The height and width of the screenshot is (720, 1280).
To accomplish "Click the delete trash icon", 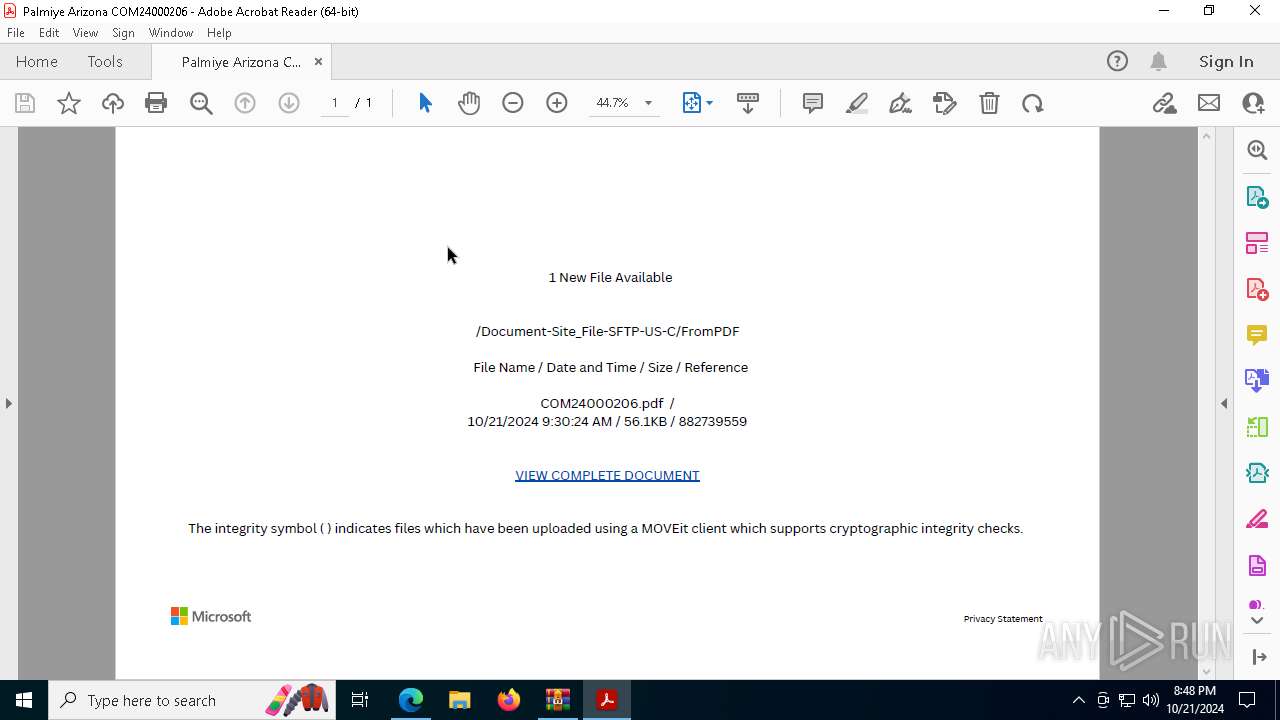I will click(989, 103).
